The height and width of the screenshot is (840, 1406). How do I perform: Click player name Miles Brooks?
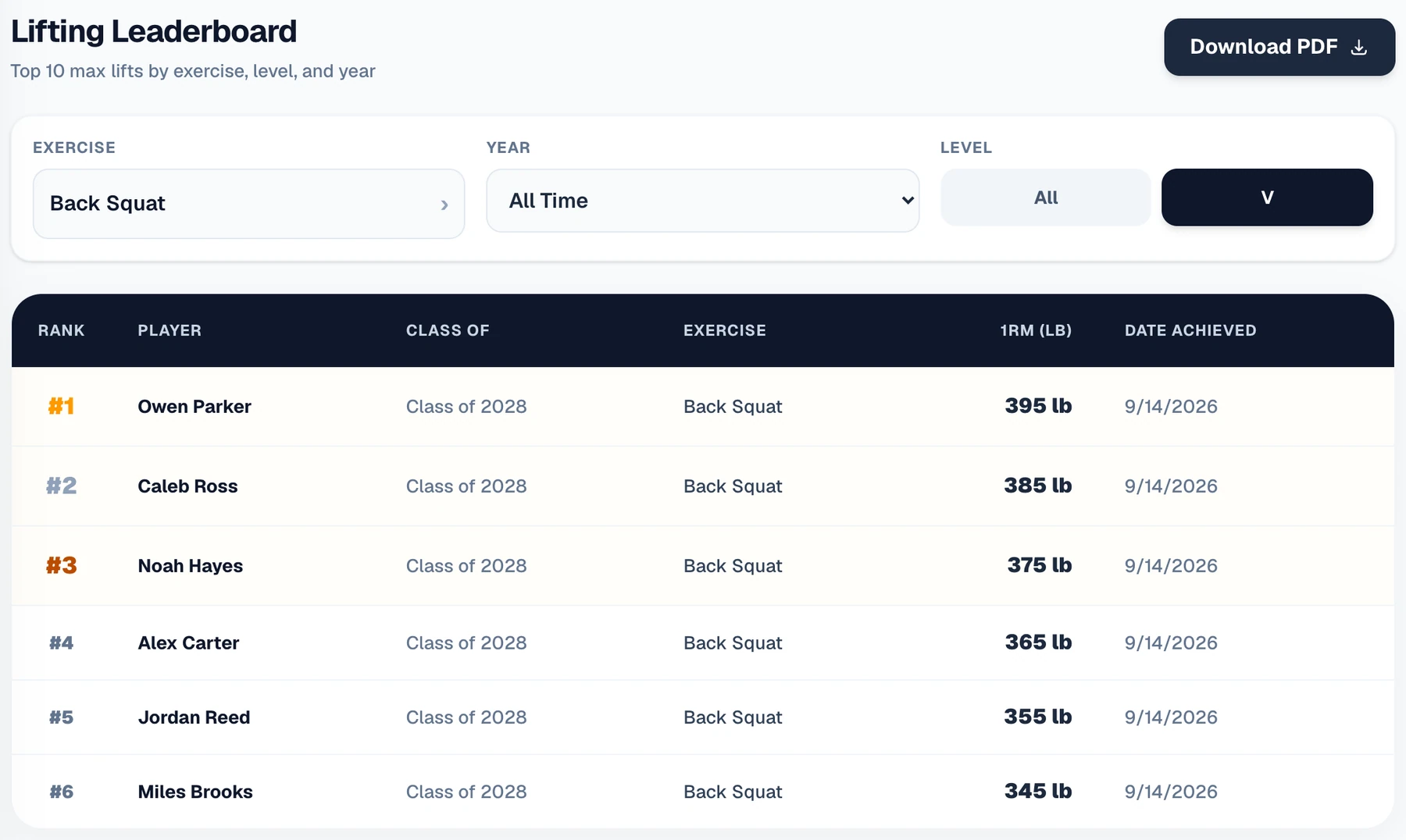pyautogui.click(x=195, y=792)
